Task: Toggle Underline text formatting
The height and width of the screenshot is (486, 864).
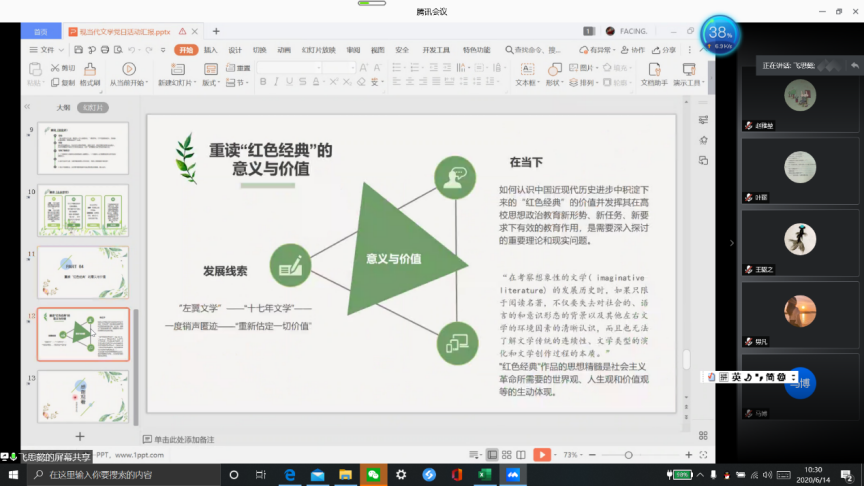Action: pyautogui.click(x=288, y=83)
